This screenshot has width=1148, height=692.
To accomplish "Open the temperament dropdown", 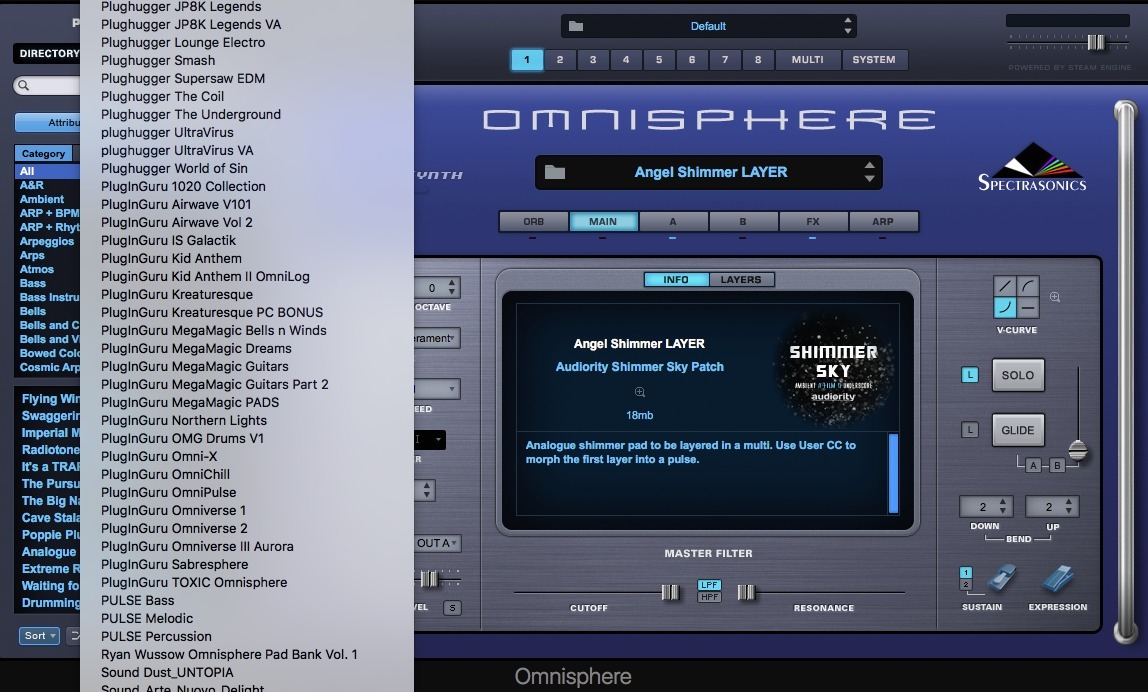I will point(437,338).
